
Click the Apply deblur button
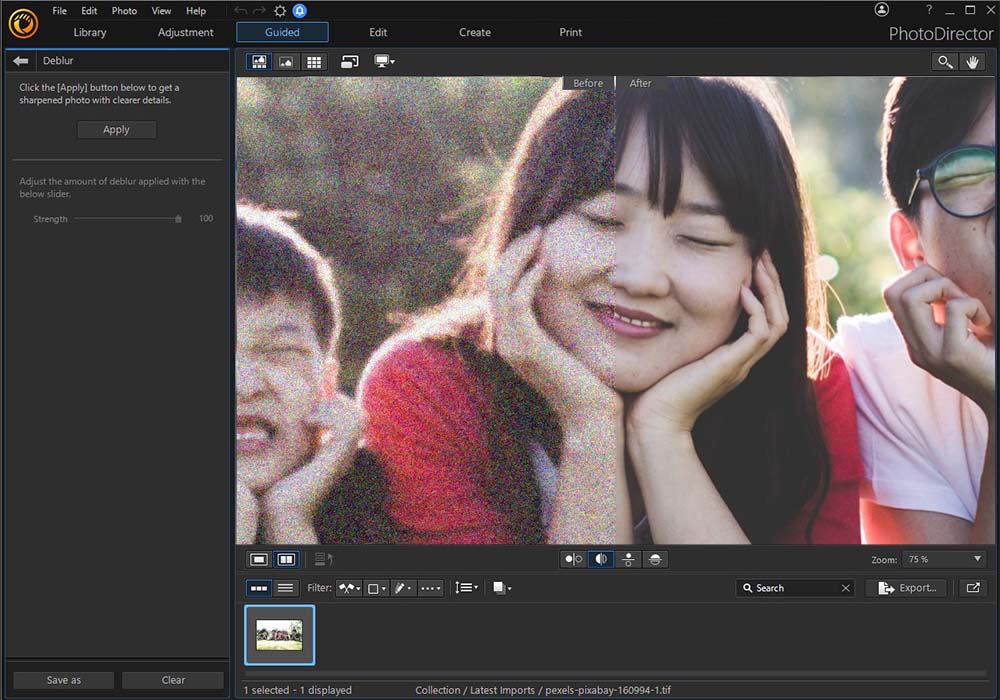coord(116,129)
